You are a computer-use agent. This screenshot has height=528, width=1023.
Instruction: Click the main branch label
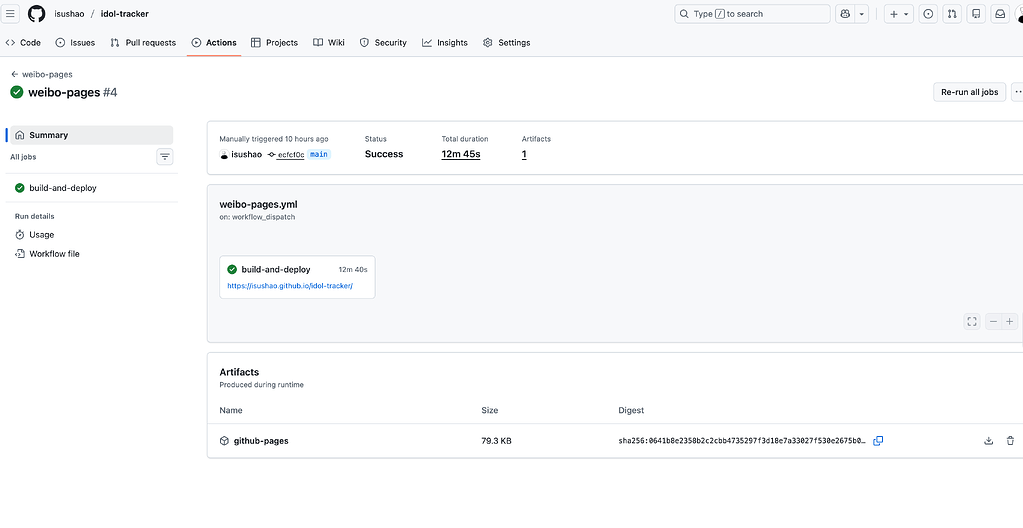[319, 155]
